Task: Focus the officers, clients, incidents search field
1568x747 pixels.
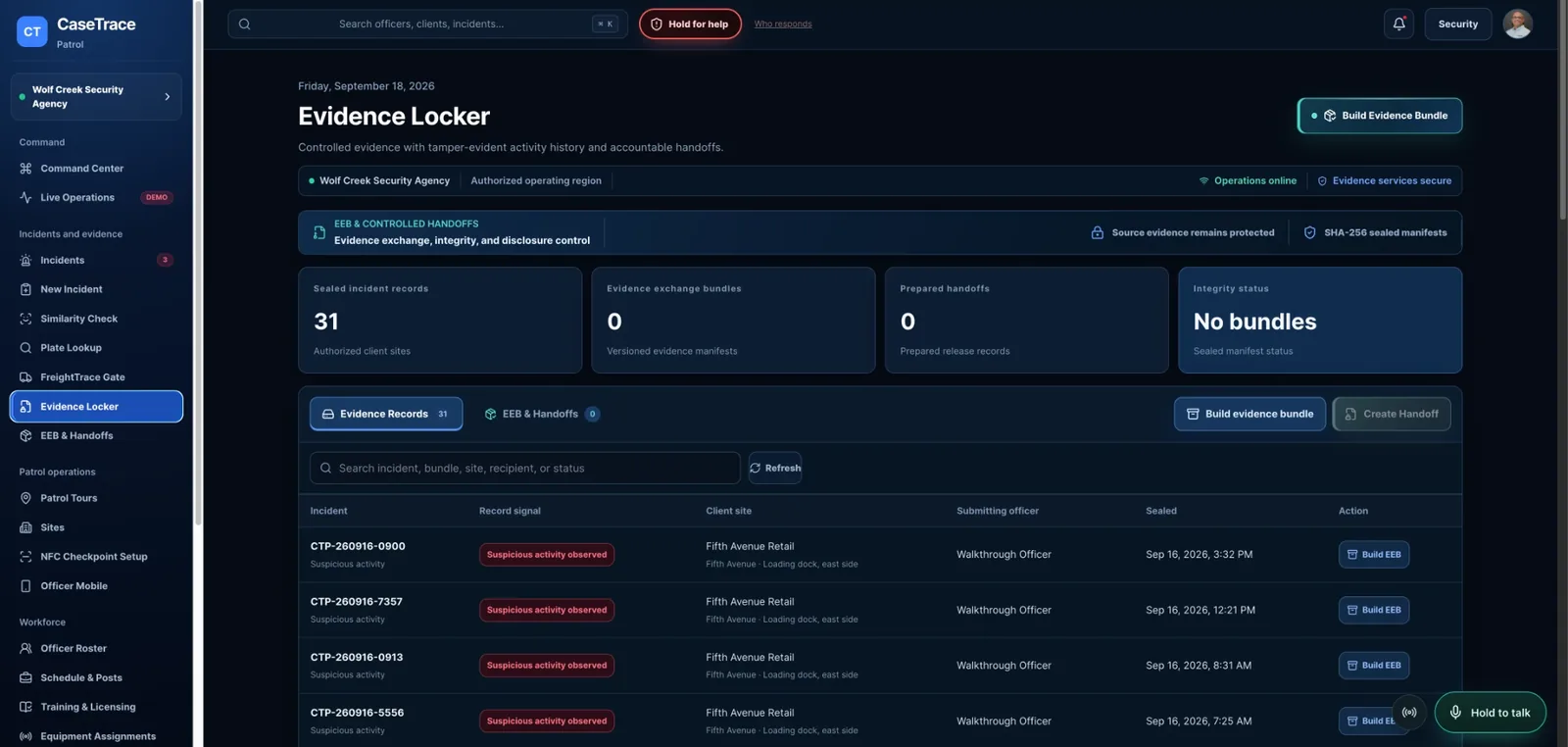Action: pos(427,24)
